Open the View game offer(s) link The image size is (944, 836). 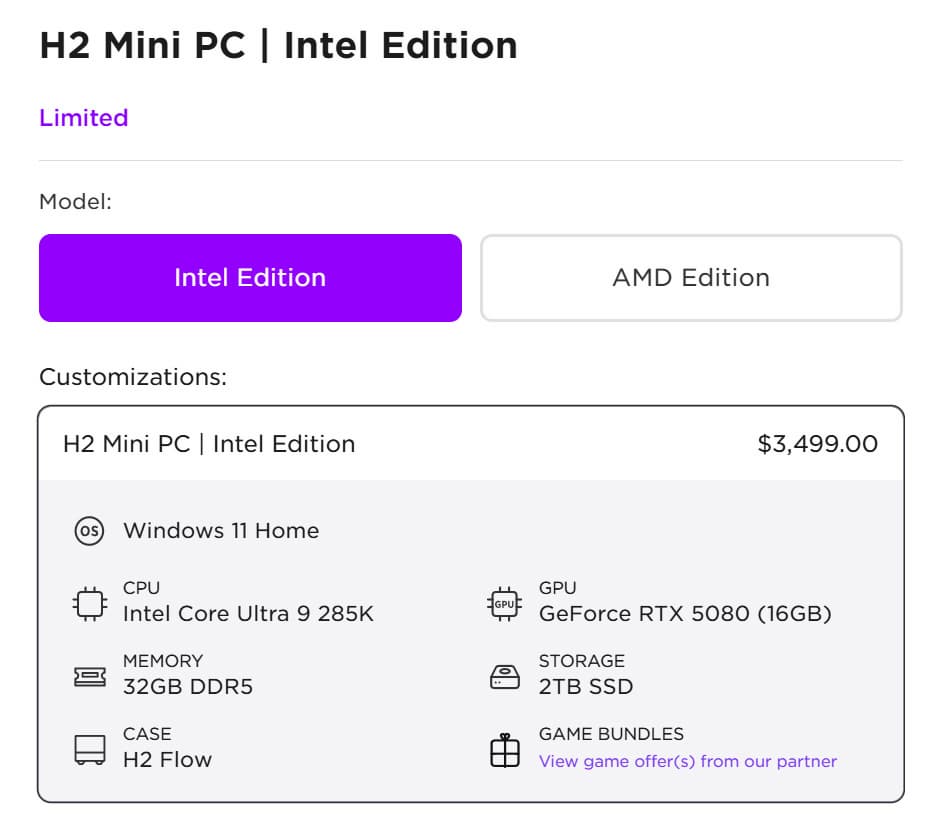[687, 762]
